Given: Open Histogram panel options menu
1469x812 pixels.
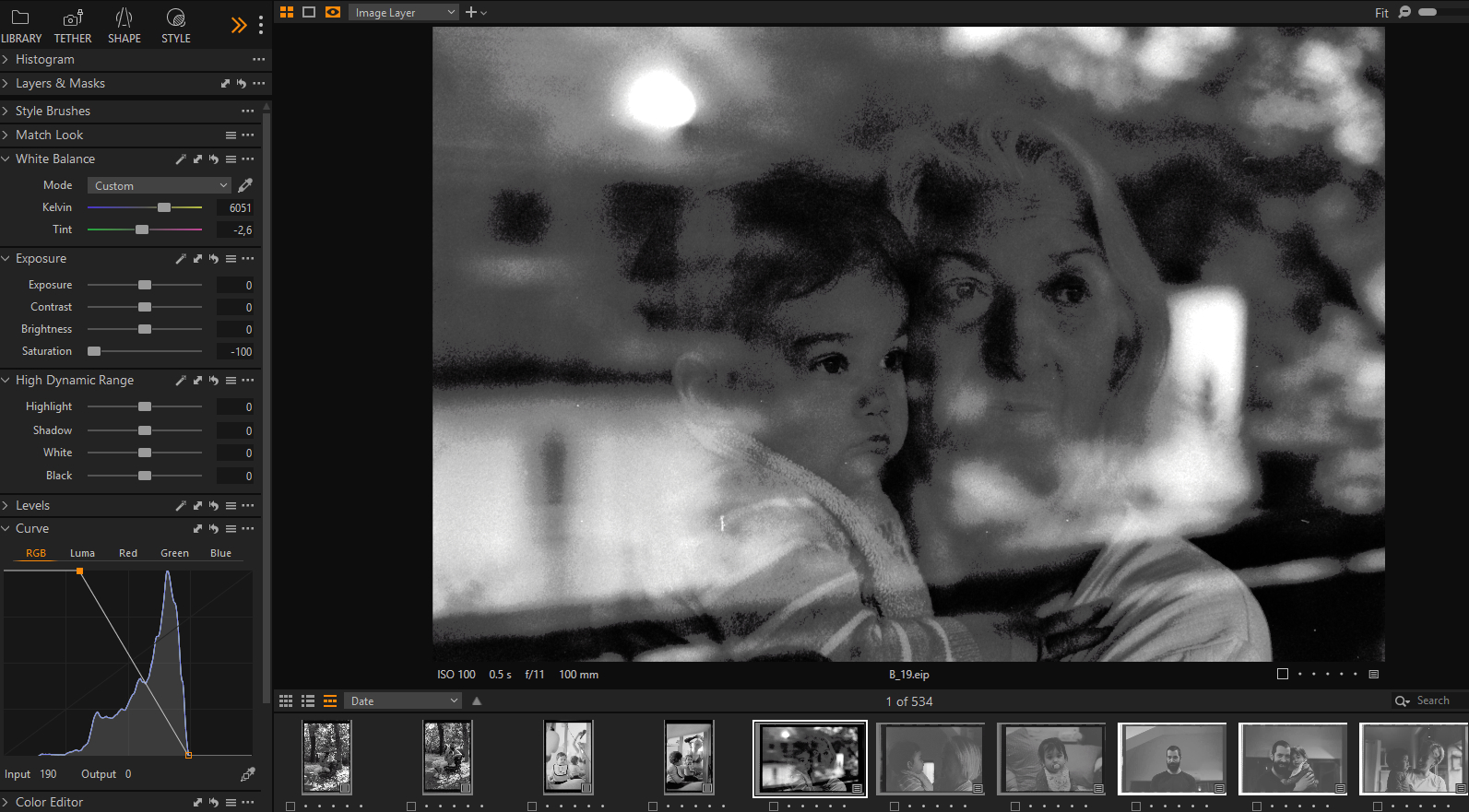Looking at the screenshot, I should click(x=258, y=59).
